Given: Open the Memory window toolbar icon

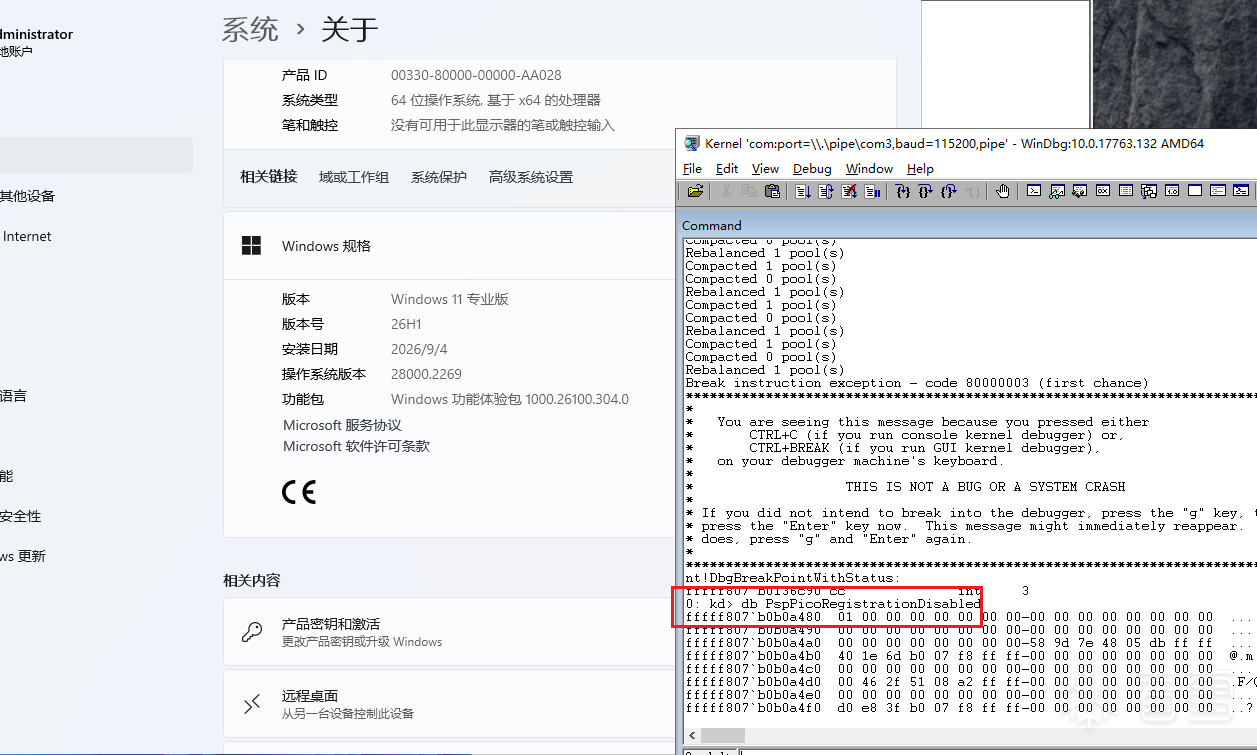Looking at the screenshot, I should pos(1125,191).
